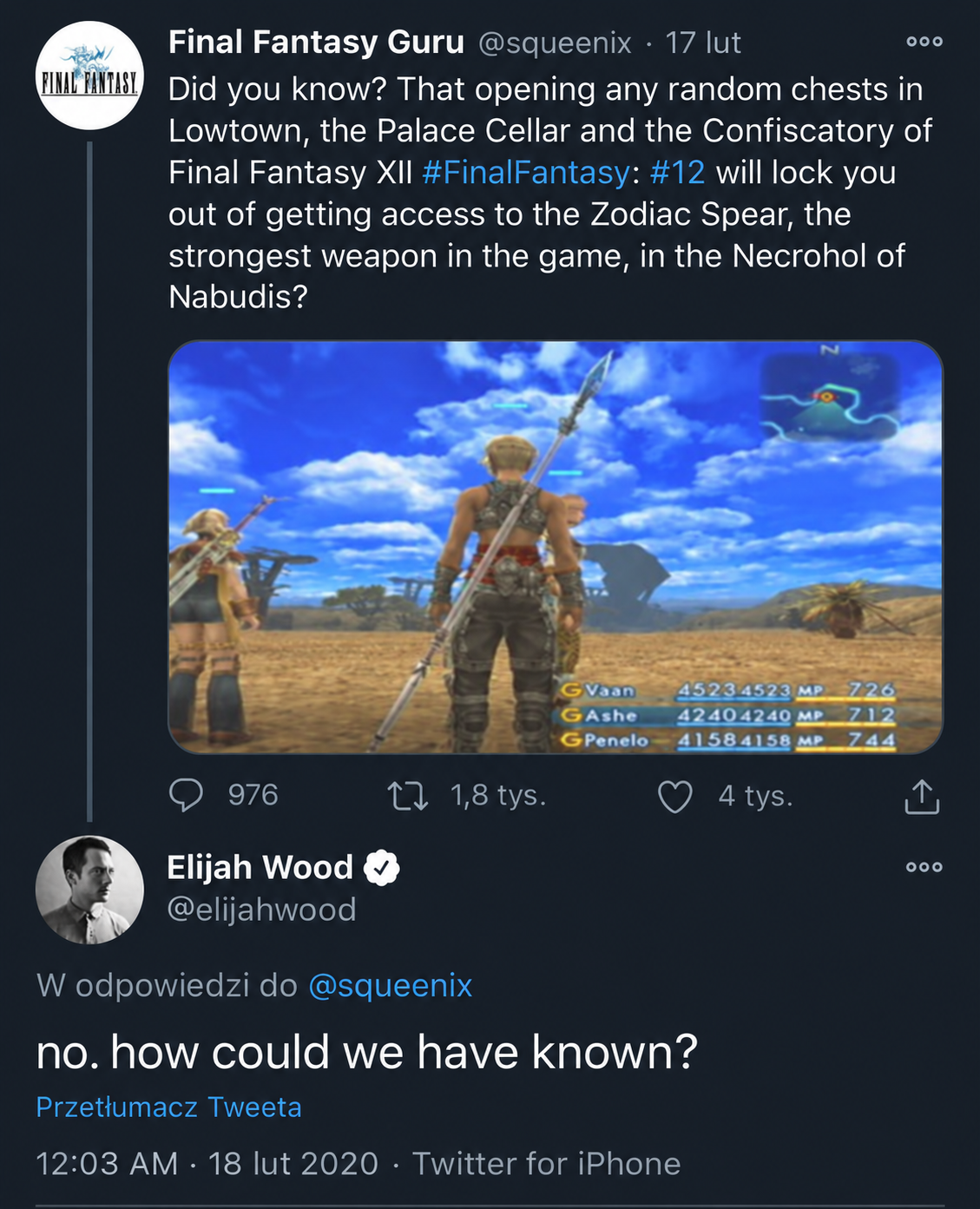Tap the retweet arrows icon
This screenshot has width=980, height=1209.
(x=407, y=796)
